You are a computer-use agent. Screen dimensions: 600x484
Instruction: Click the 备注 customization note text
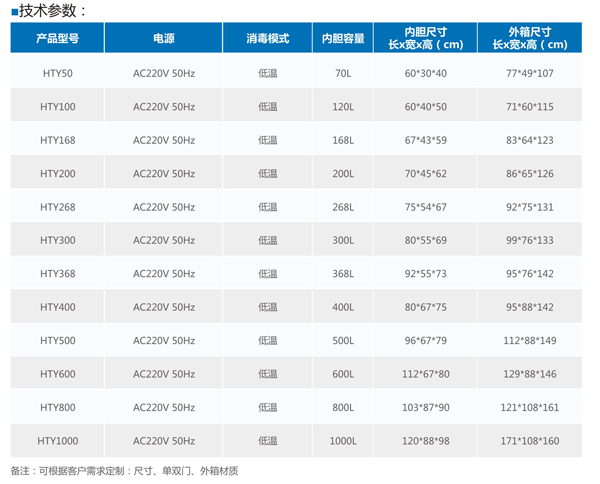125,470
